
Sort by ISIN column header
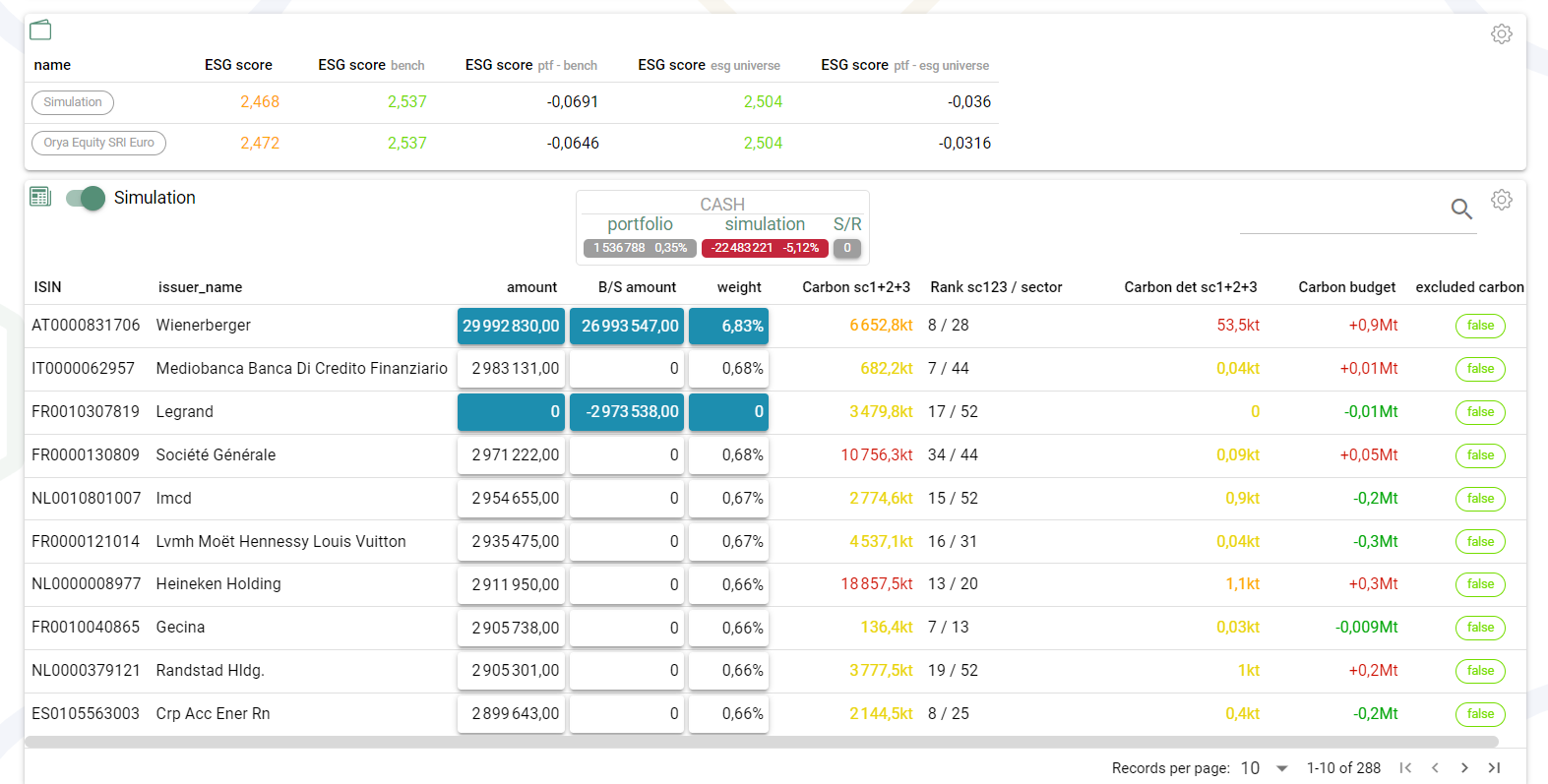coord(47,287)
